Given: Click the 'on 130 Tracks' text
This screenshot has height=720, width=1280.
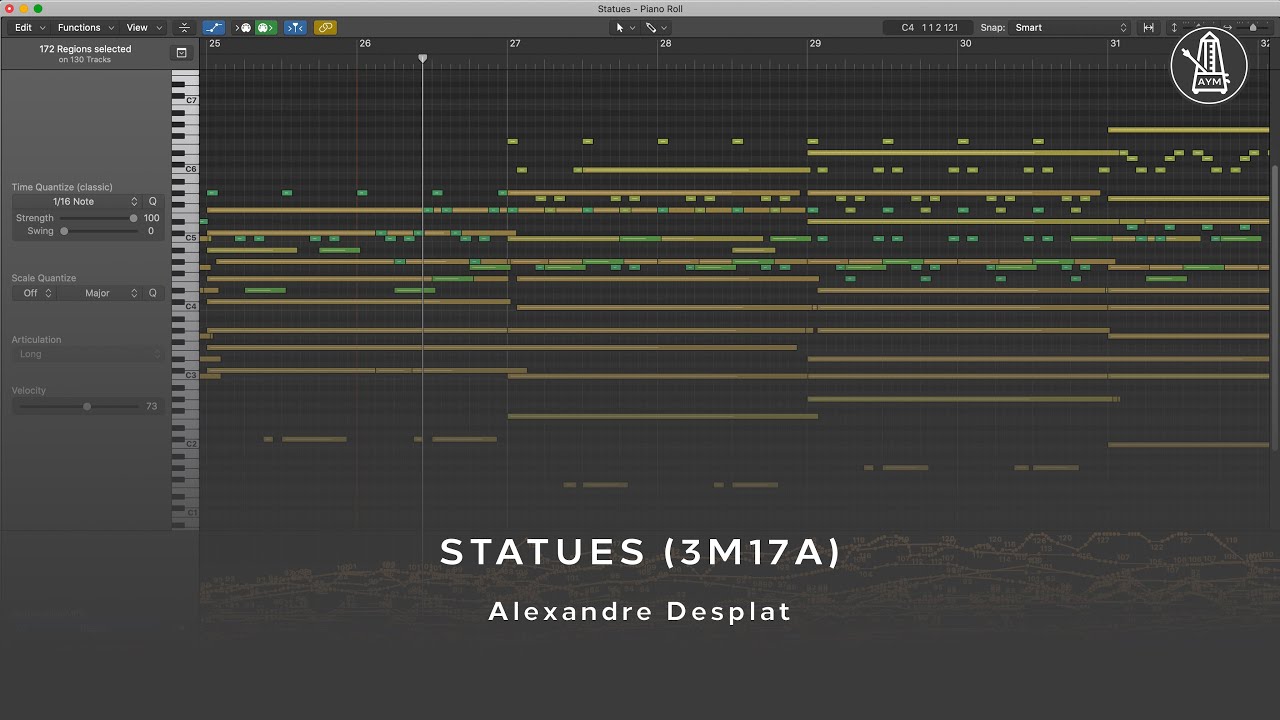Looking at the screenshot, I should click(85, 60).
